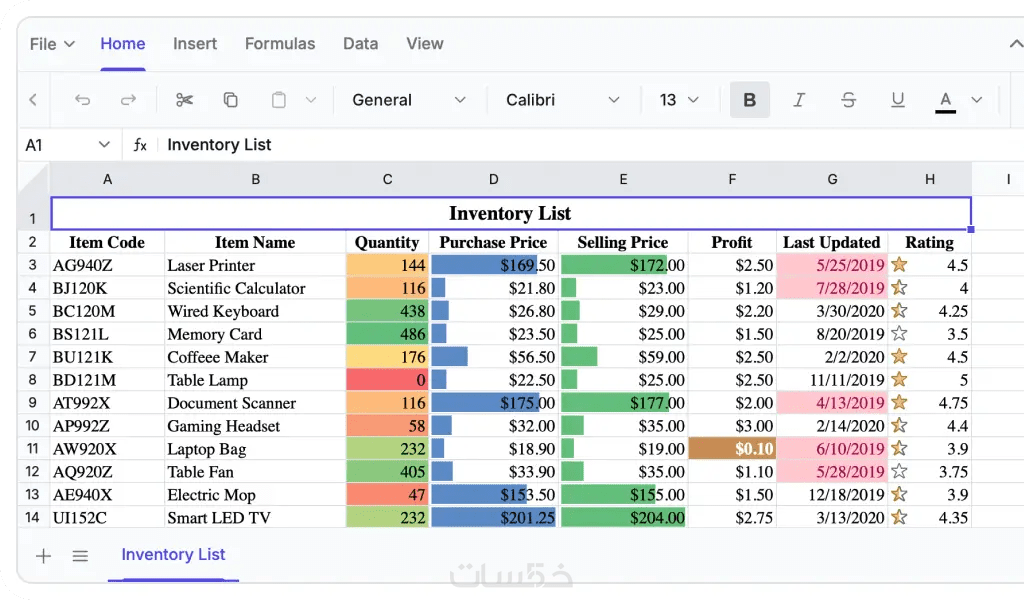Viewport: 1024px width, 600px height.
Task: Click the Redo arrow icon
Action: pos(128,100)
